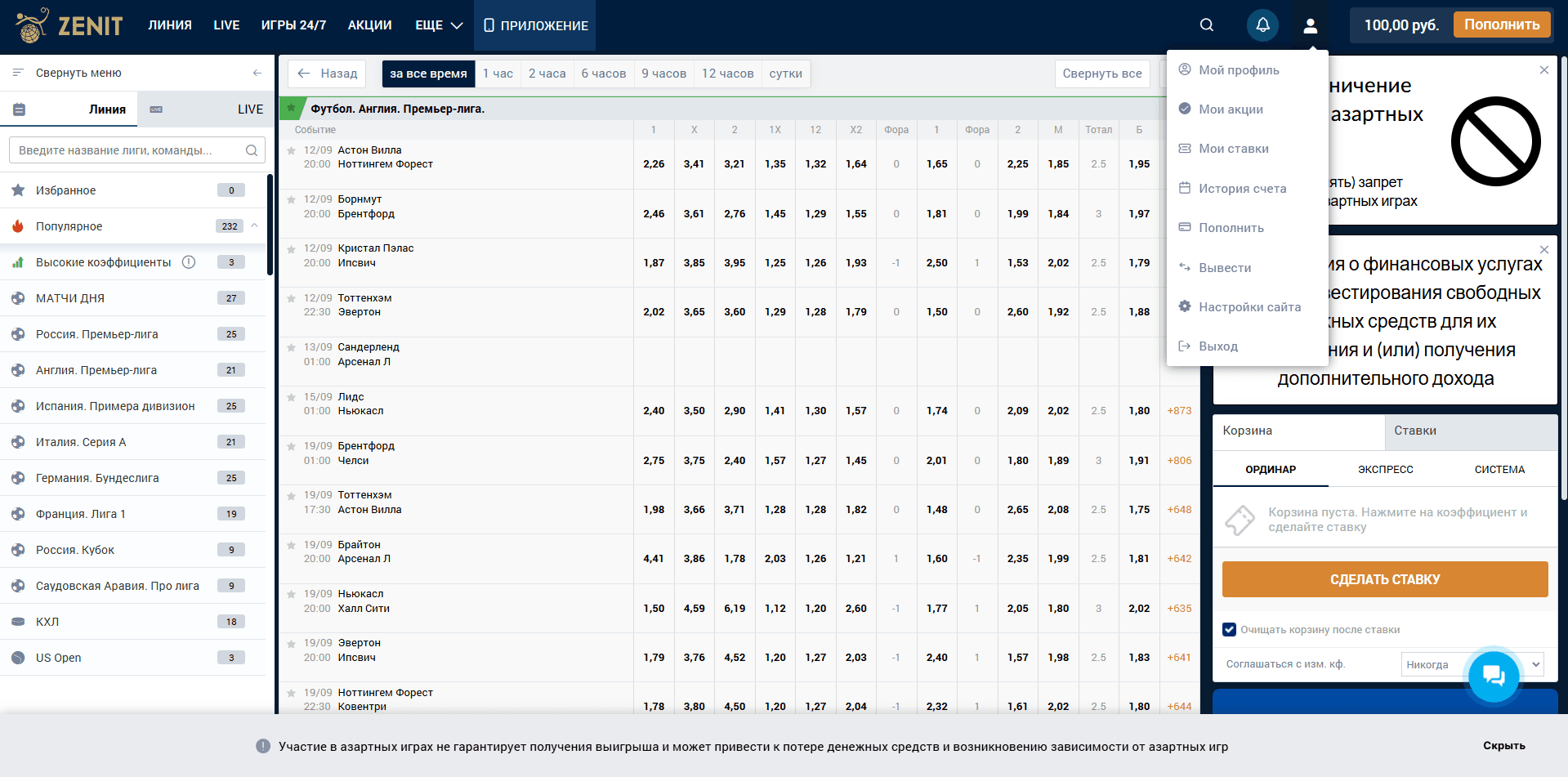Toggle clear basket after bet checkbox
Image resolution: width=1568 pixels, height=777 pixels.
[x=1229, y=629]
